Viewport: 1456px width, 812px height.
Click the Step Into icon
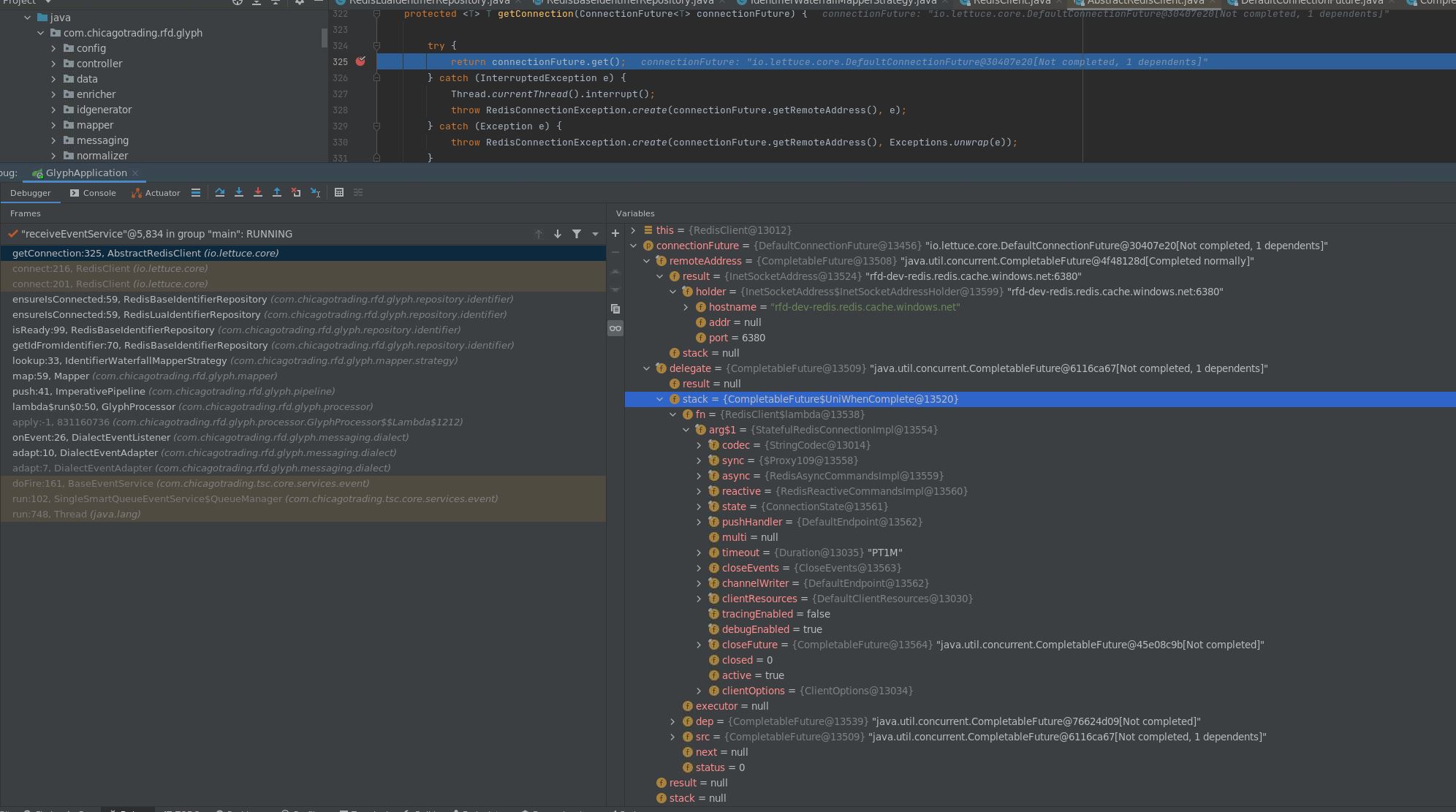pos(239,192)
